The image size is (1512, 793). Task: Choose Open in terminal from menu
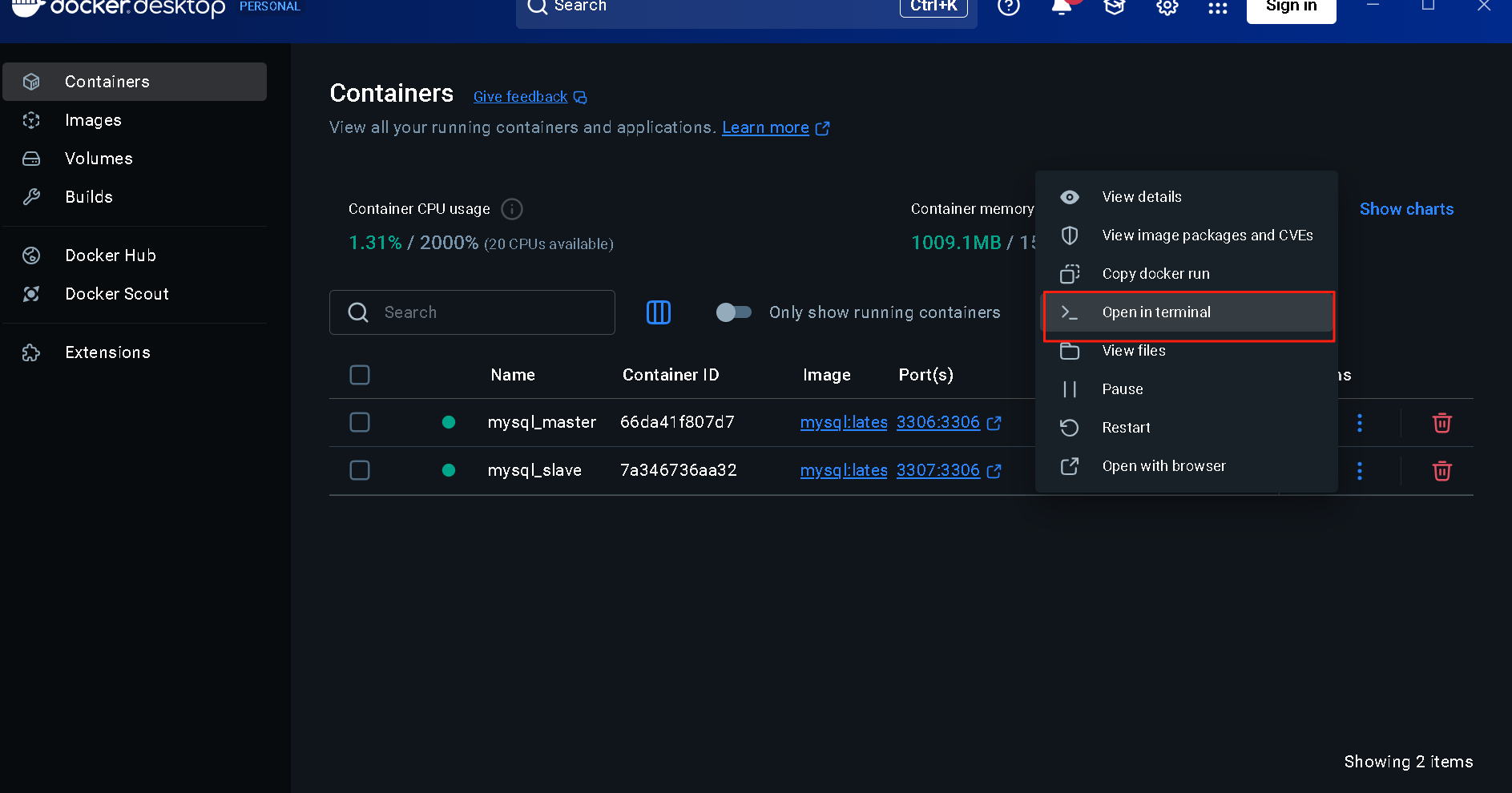click(1155, 312)
